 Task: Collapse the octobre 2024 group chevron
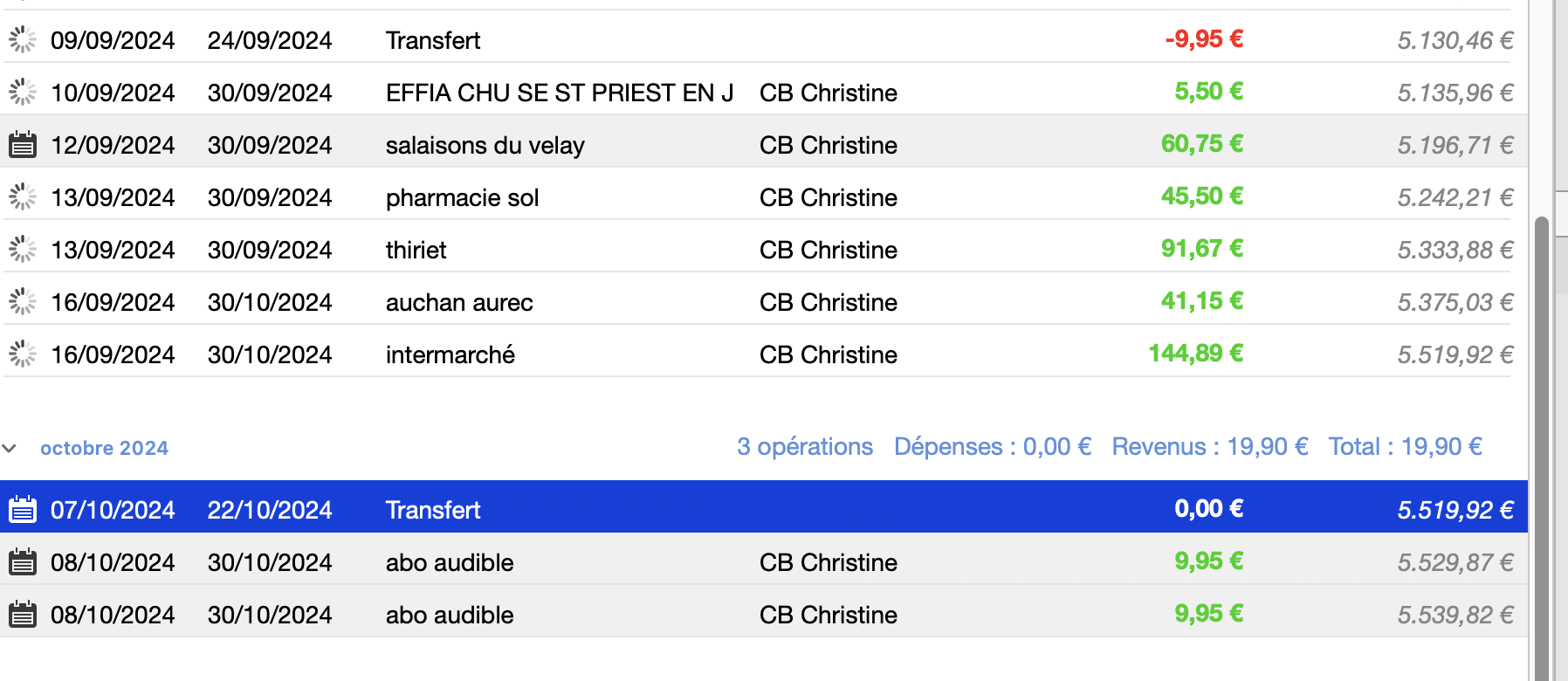tap(10, 448)
